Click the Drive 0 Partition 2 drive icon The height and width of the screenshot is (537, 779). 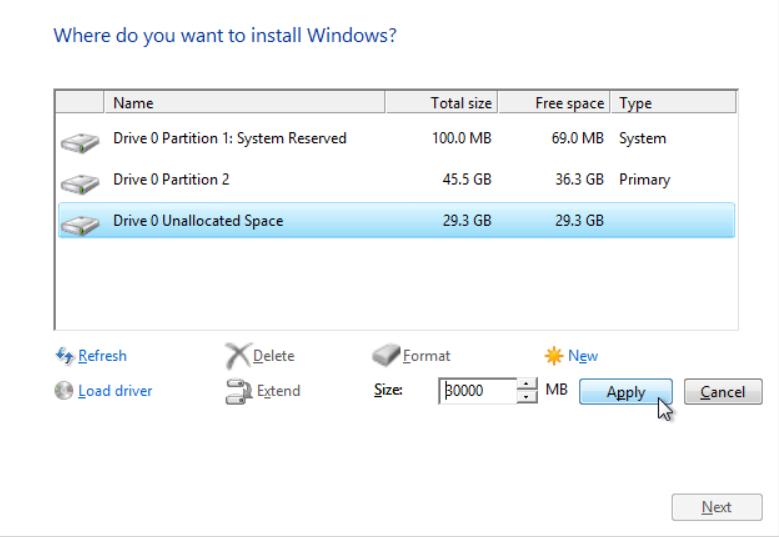click(x=78, y=181)
